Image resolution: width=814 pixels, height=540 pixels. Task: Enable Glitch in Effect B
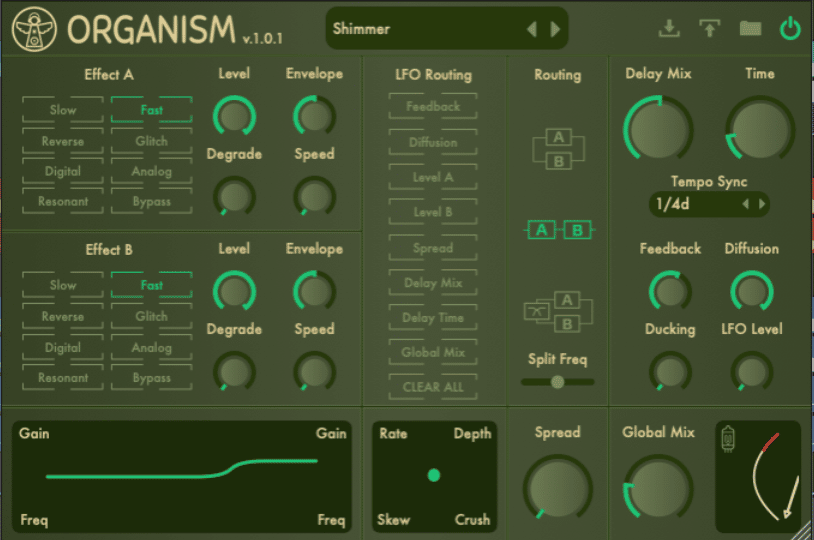click(x=152, y=316)
